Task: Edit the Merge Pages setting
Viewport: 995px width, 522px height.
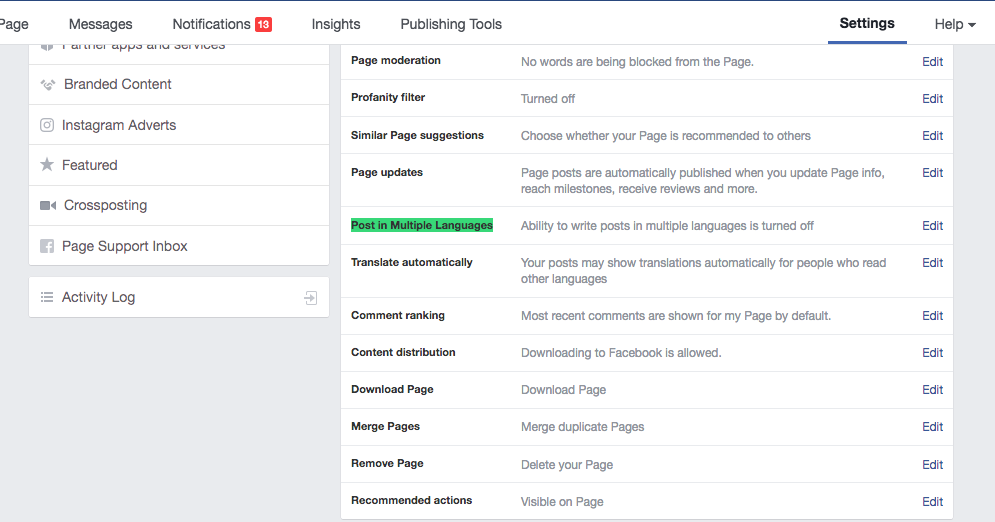Action: (932, 427)
